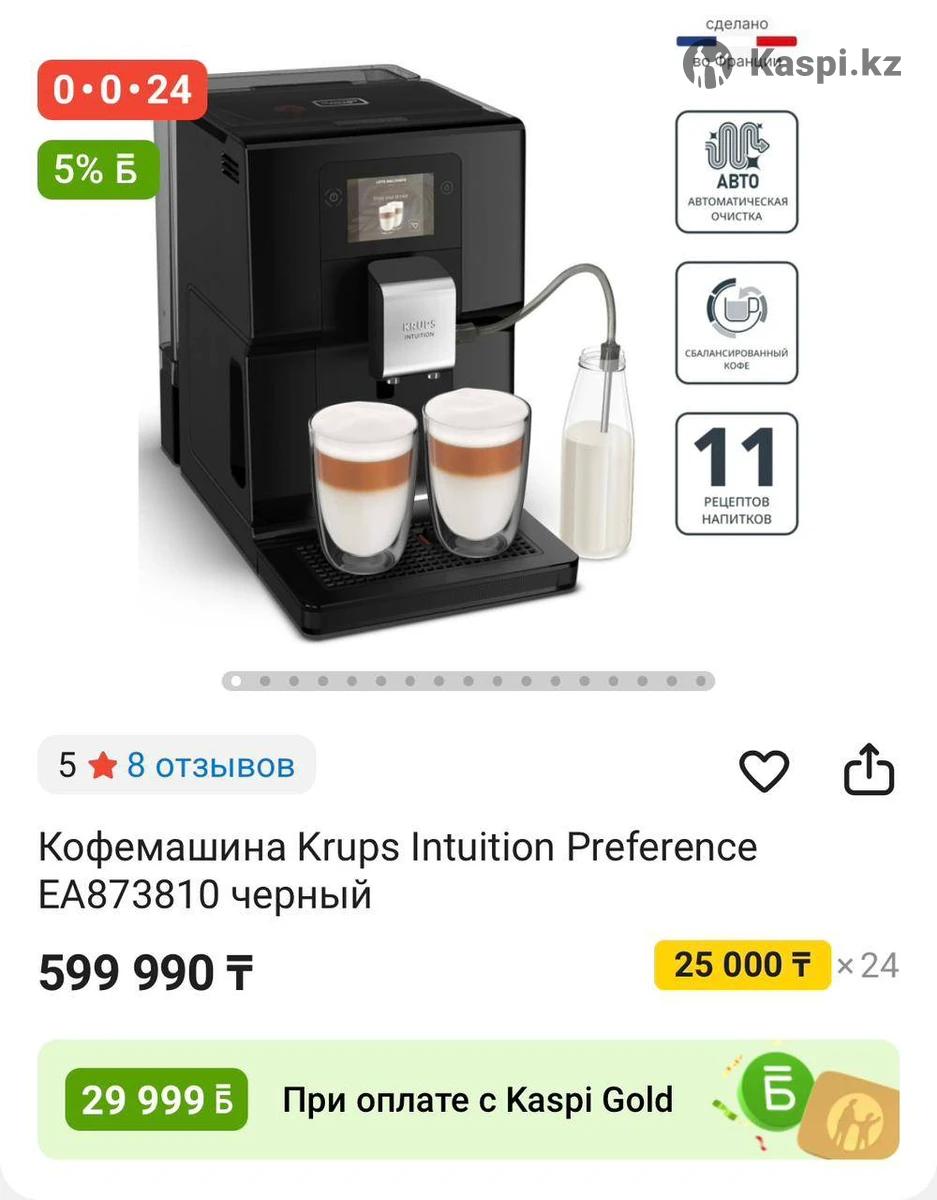
Task: Tap the 599 990 ₸ price
Action: click(x=146, y=972)
